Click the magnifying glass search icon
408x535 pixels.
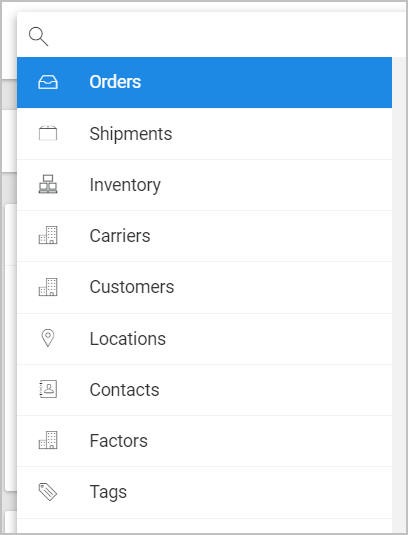39,37
